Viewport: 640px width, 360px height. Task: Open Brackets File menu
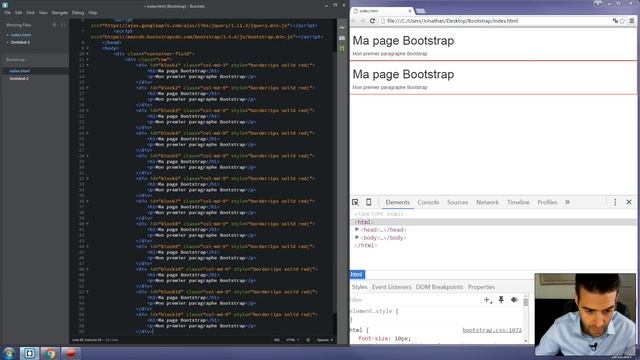(x=7, y=13)
